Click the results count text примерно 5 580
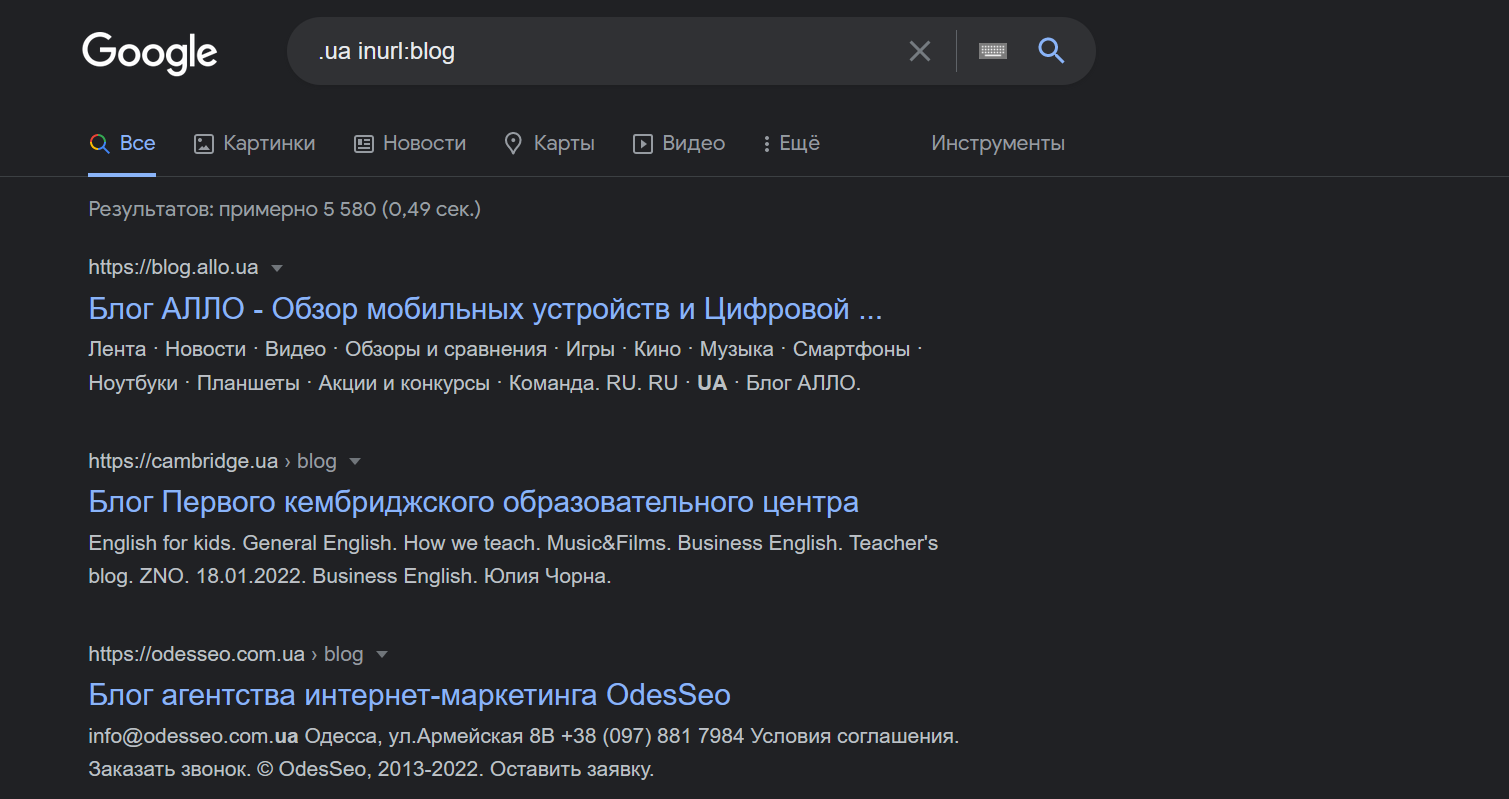Screen dimensions: 1509x799 click(297, 209)
